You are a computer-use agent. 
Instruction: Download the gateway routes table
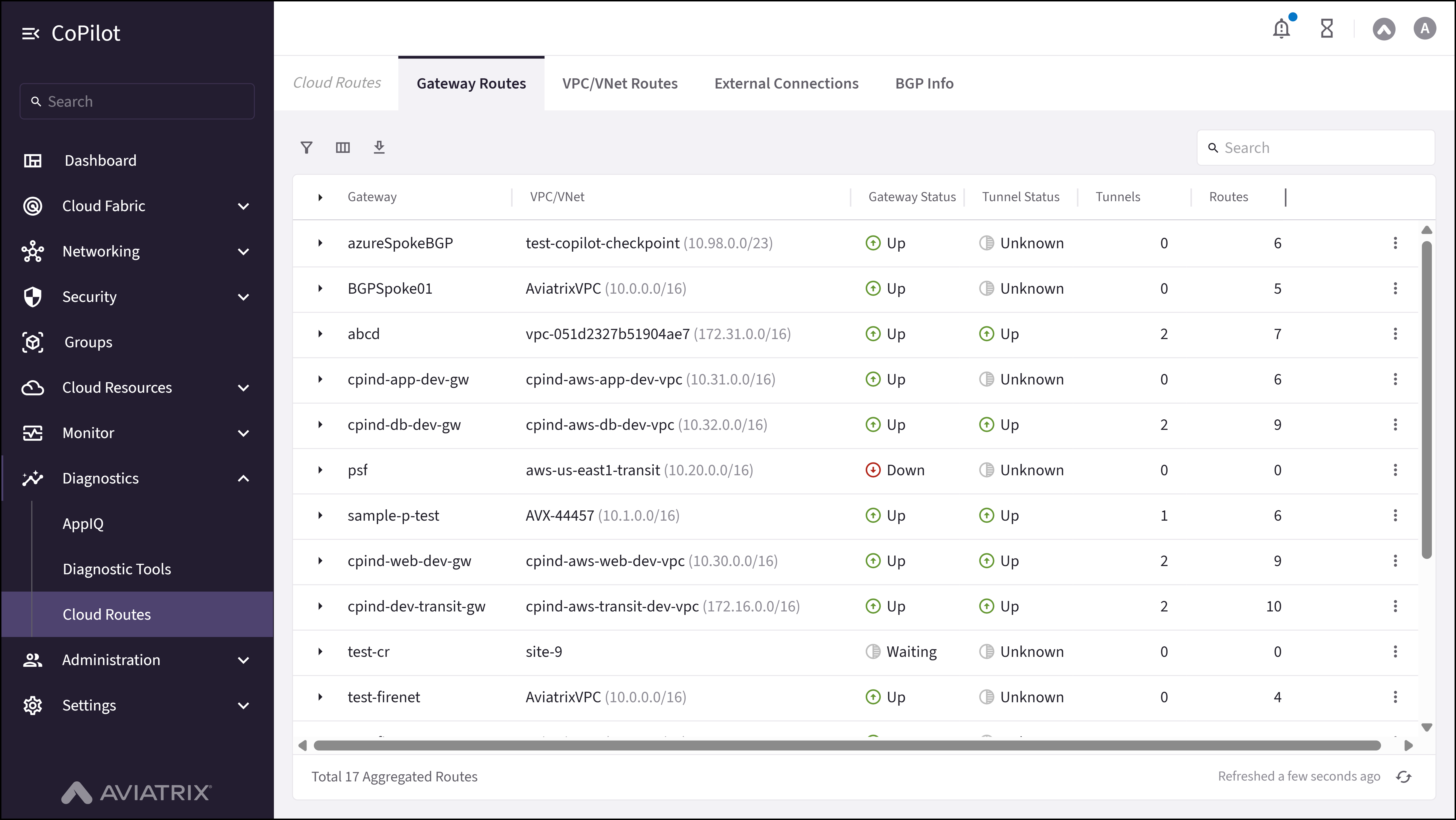tap(379, 148)
